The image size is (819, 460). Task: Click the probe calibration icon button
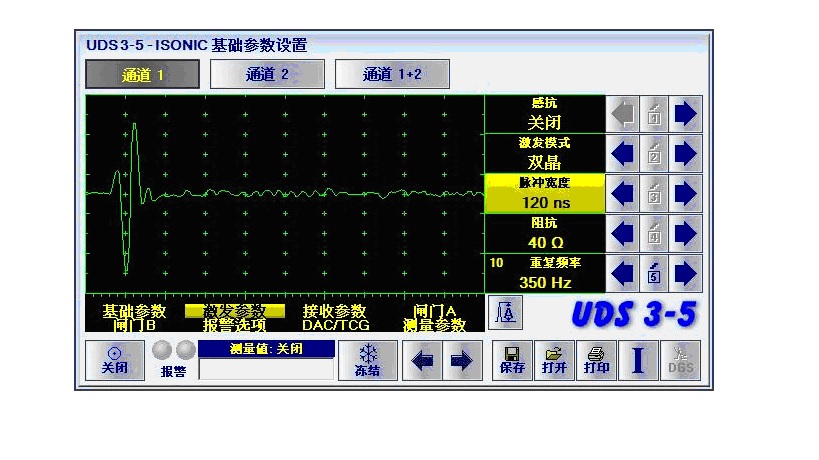[505, 312]
